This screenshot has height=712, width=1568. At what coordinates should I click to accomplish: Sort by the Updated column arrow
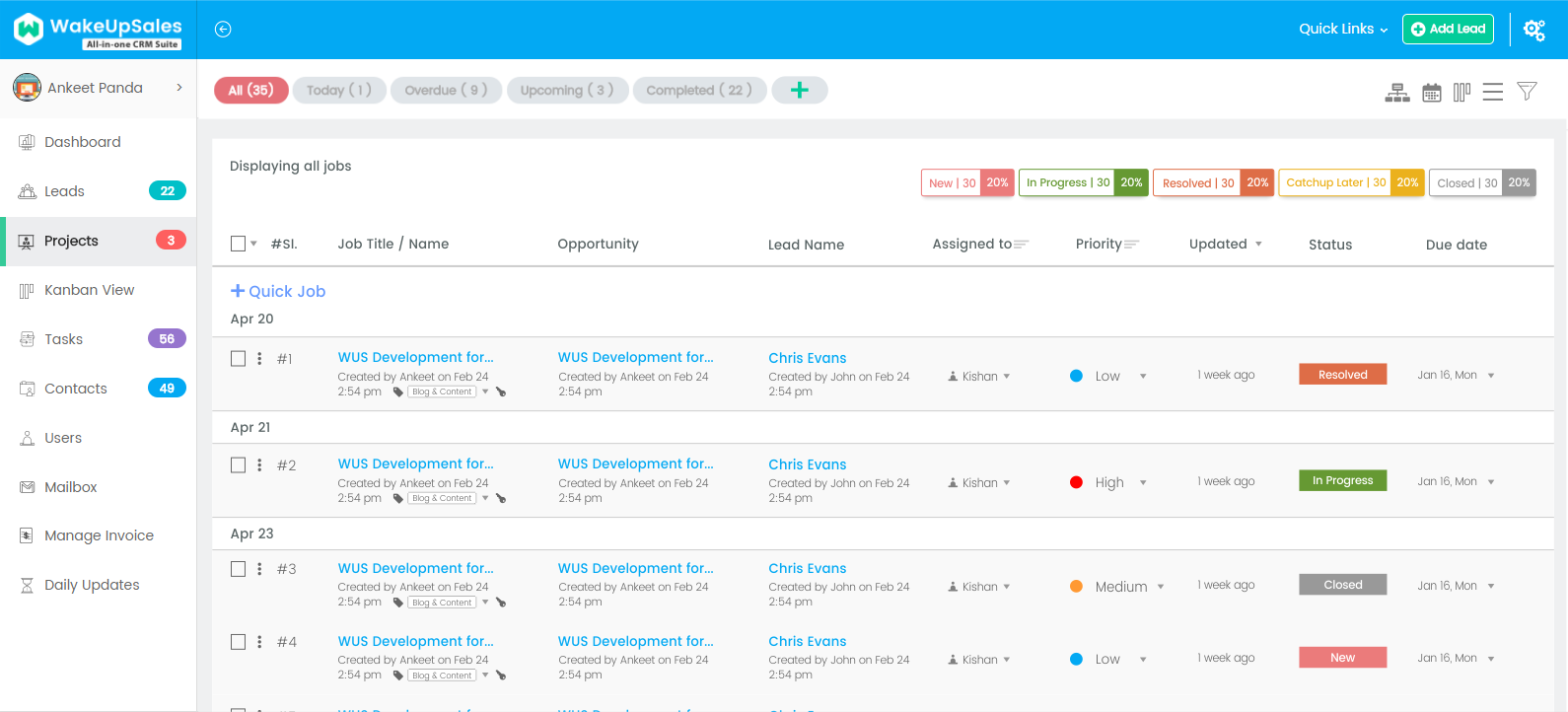coord(1258,245)
